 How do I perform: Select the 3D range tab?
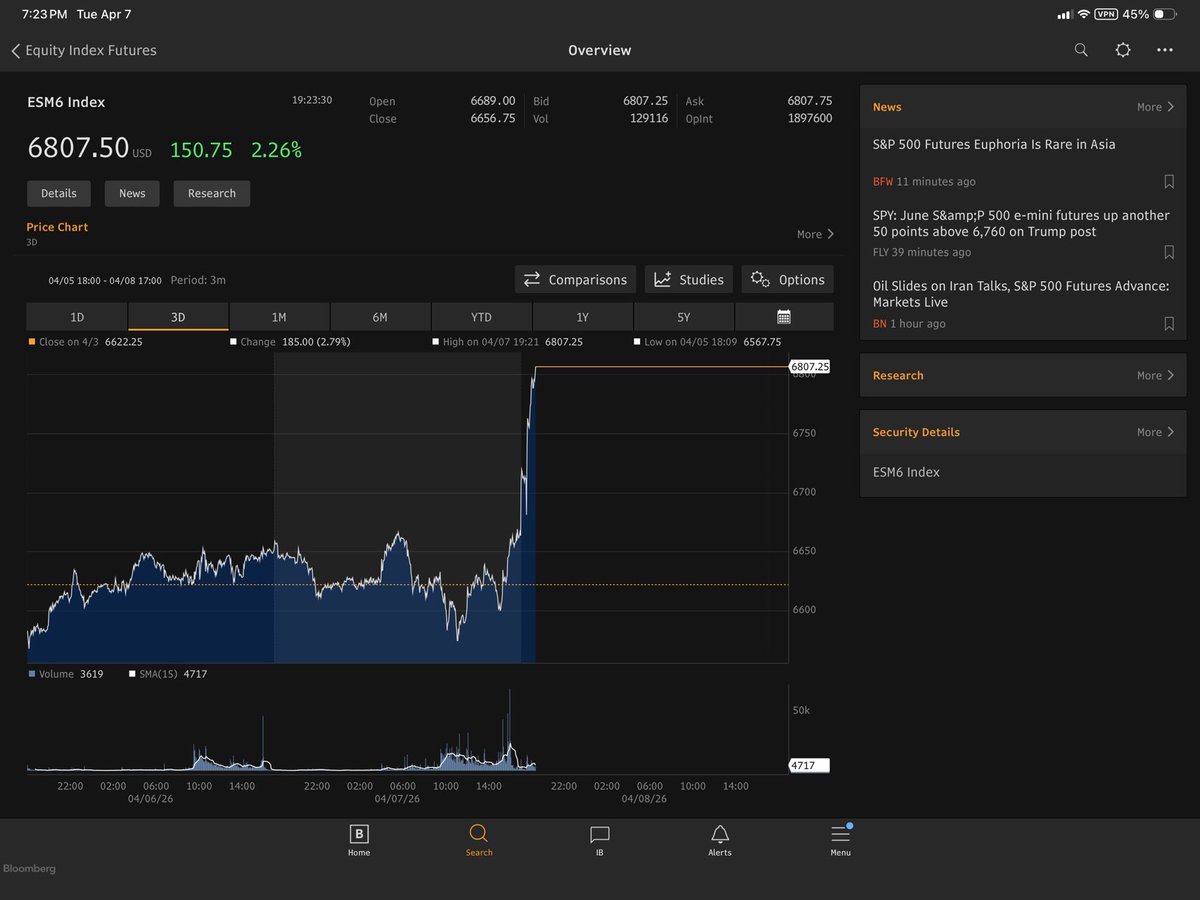tap(178, 317)
